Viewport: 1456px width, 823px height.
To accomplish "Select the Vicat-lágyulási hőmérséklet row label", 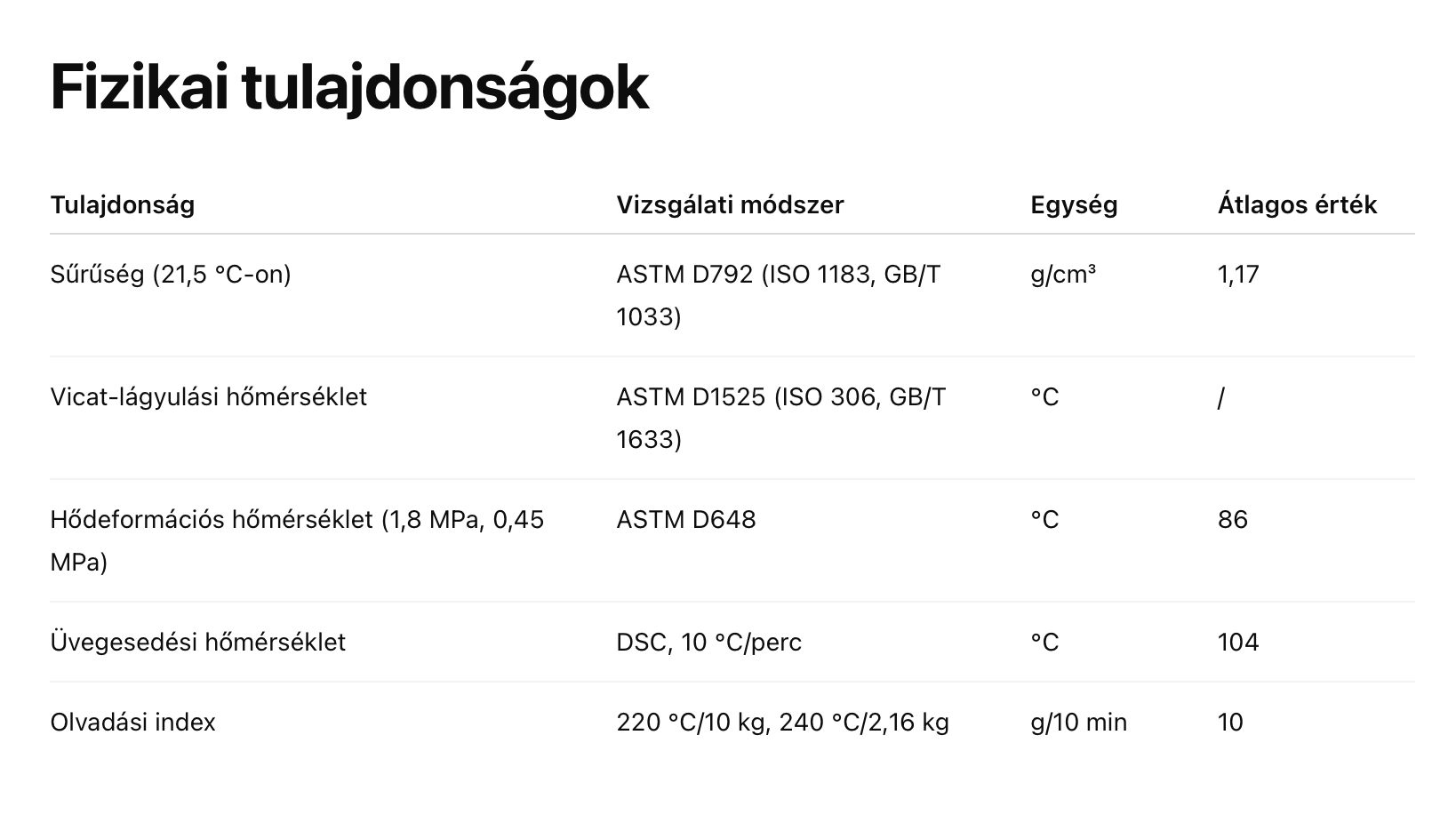I will coord(209,396).
